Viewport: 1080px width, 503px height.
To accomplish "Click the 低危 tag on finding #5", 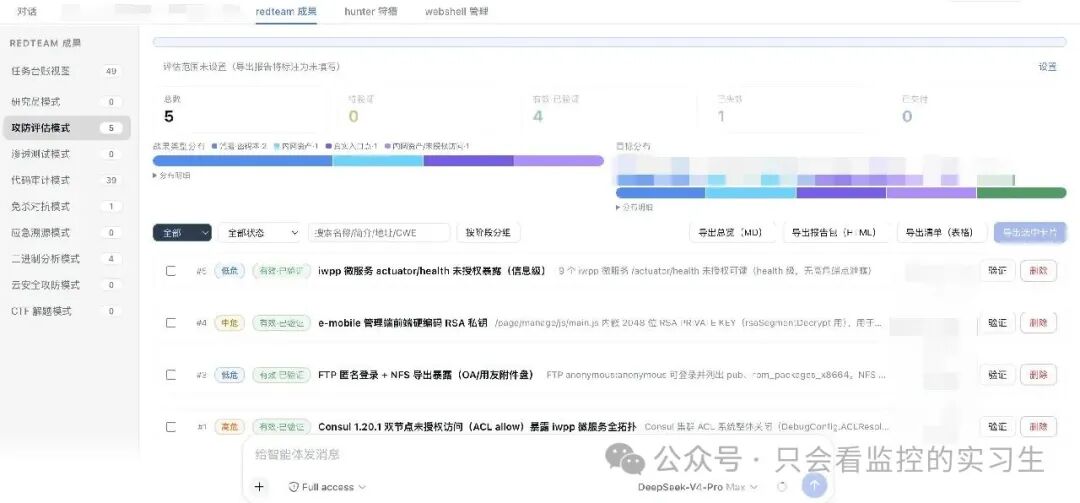I will click(x=229, y=271).
